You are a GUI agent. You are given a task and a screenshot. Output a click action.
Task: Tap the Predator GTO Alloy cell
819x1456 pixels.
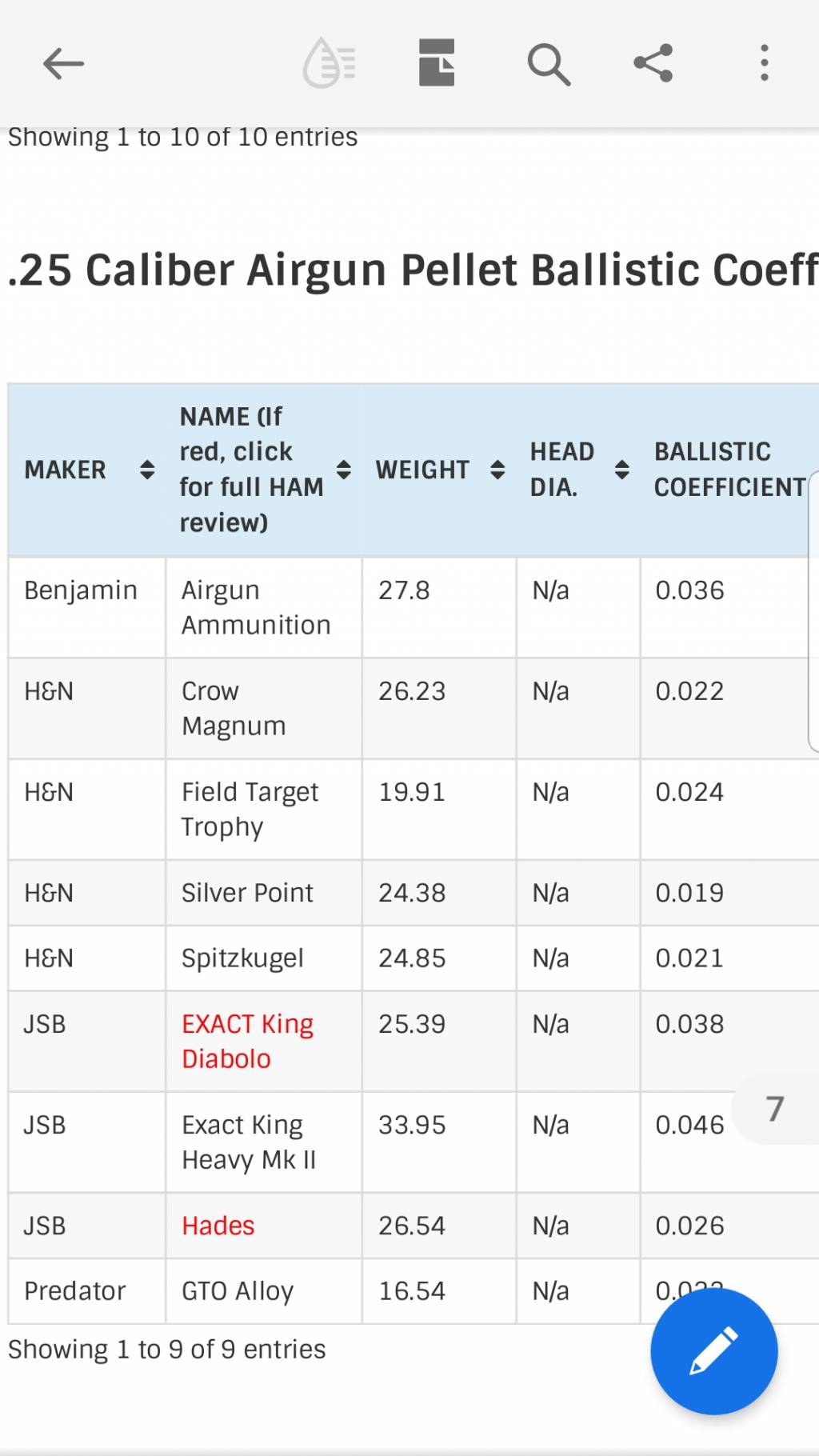click(x=263, y=1291)
